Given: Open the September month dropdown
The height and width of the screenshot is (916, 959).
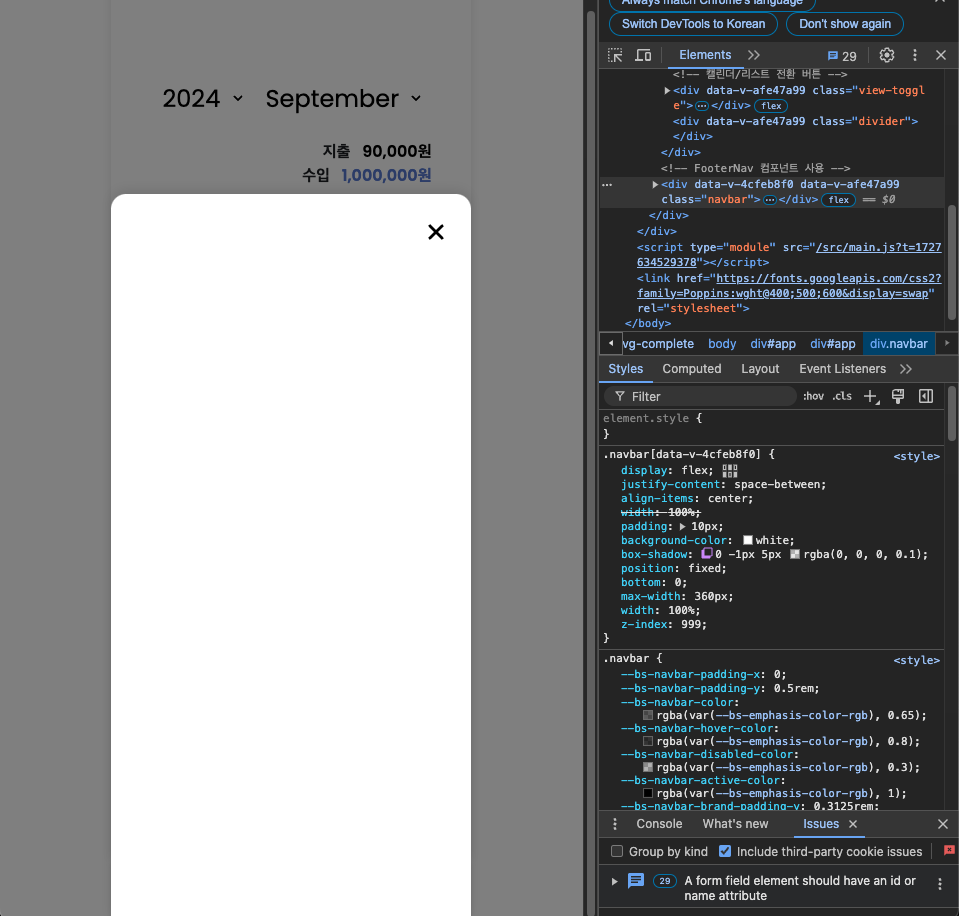Looking at the screenshot, I should coord(342,98).
